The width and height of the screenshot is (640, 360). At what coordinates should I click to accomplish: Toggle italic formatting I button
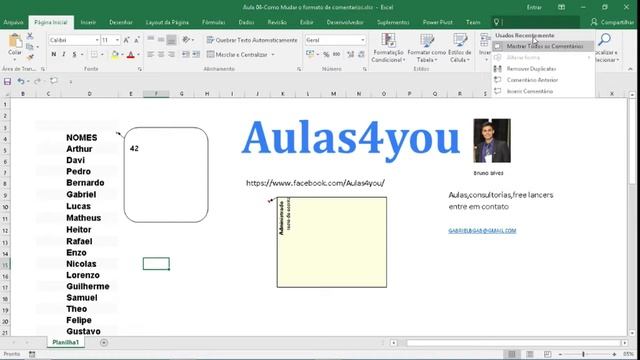(x=64, y=54)
